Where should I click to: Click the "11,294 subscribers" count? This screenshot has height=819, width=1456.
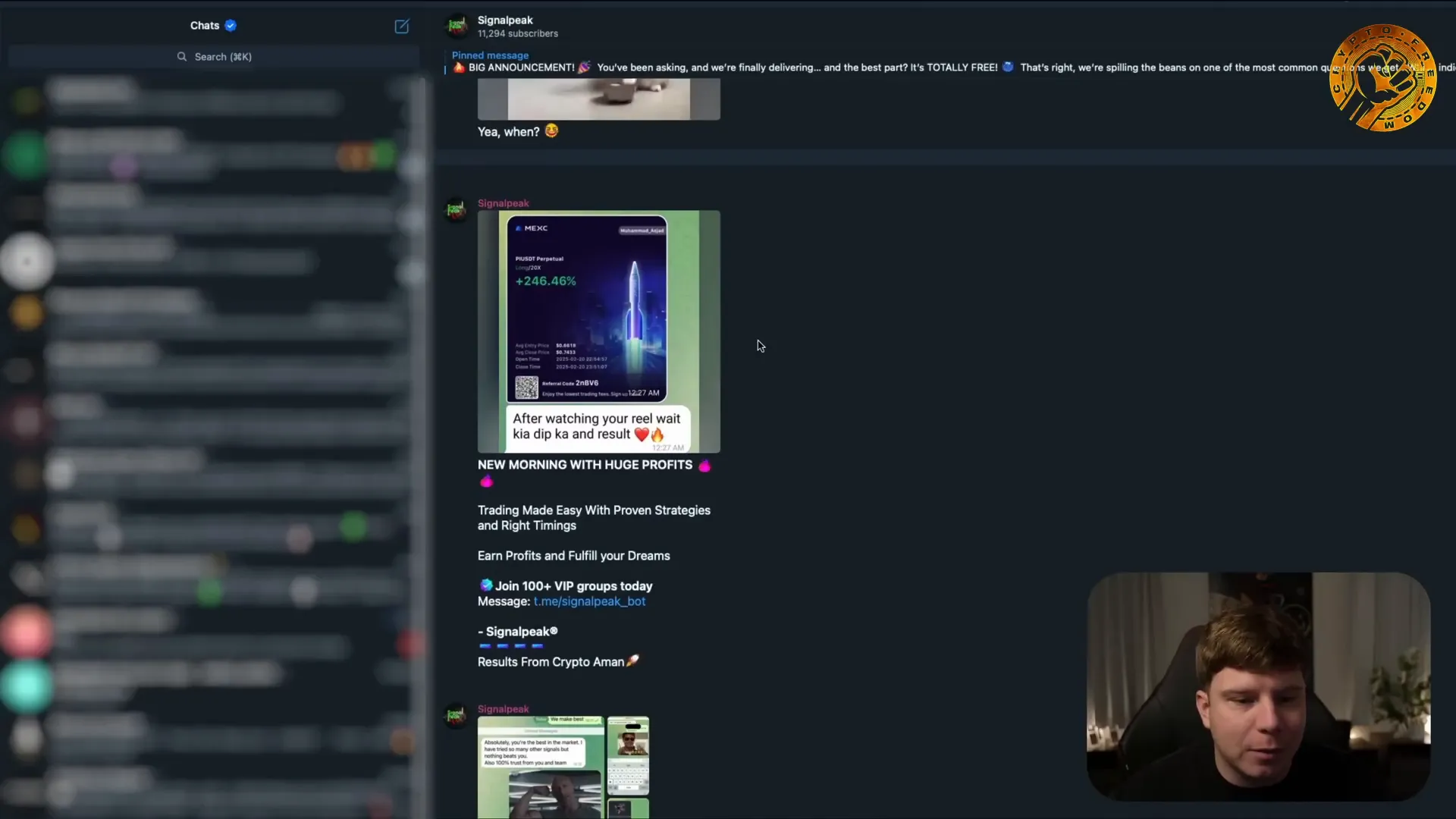click(518, 34)
